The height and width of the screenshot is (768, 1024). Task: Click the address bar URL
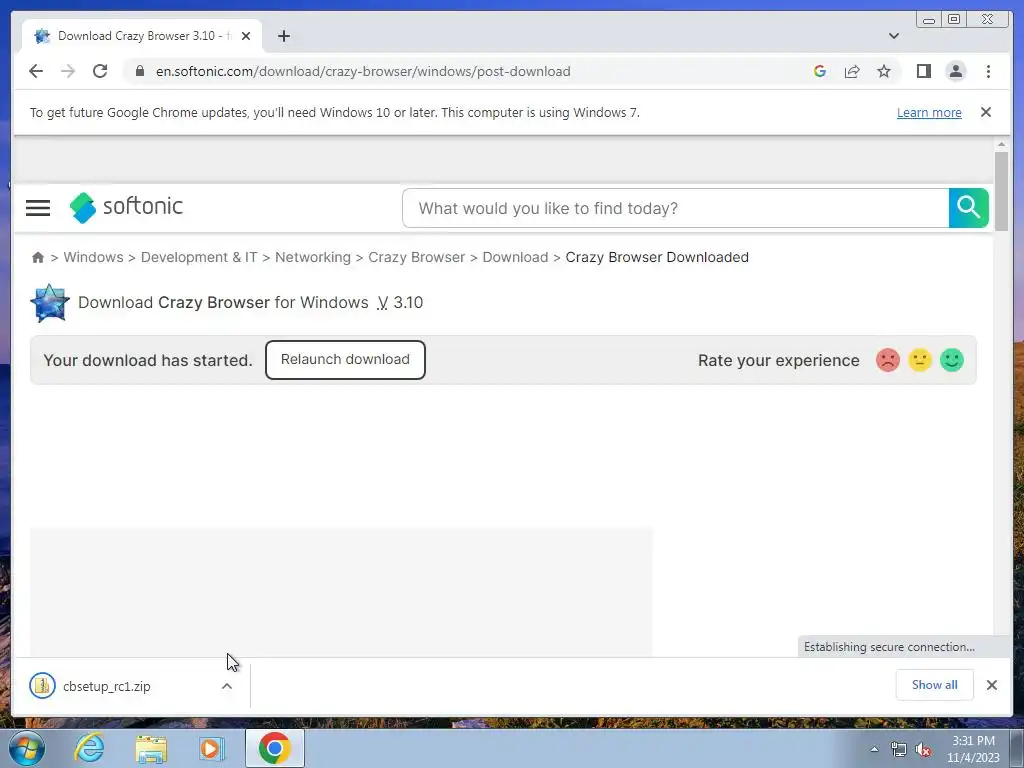point(362,71)
